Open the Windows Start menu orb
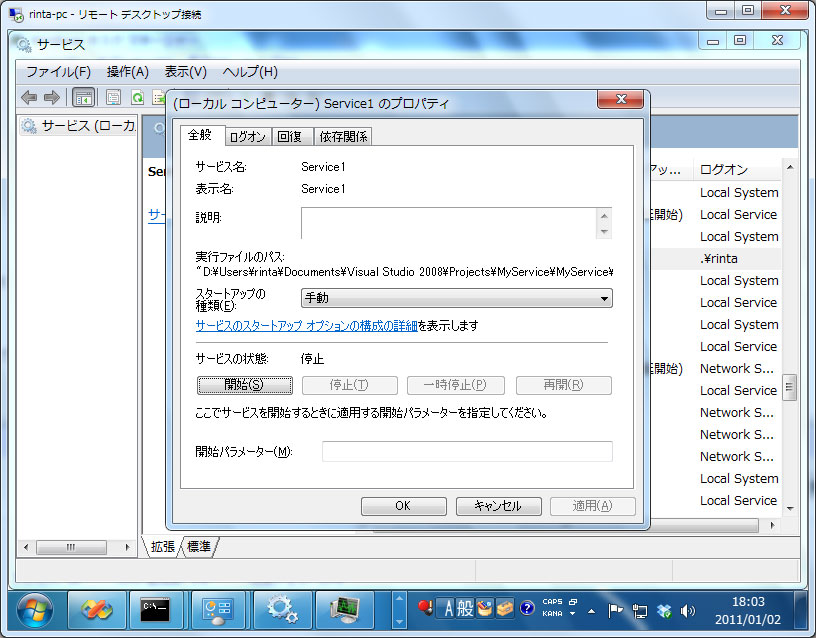The width and height of the screenshot is (816, 638). click(x=34, y=608)
